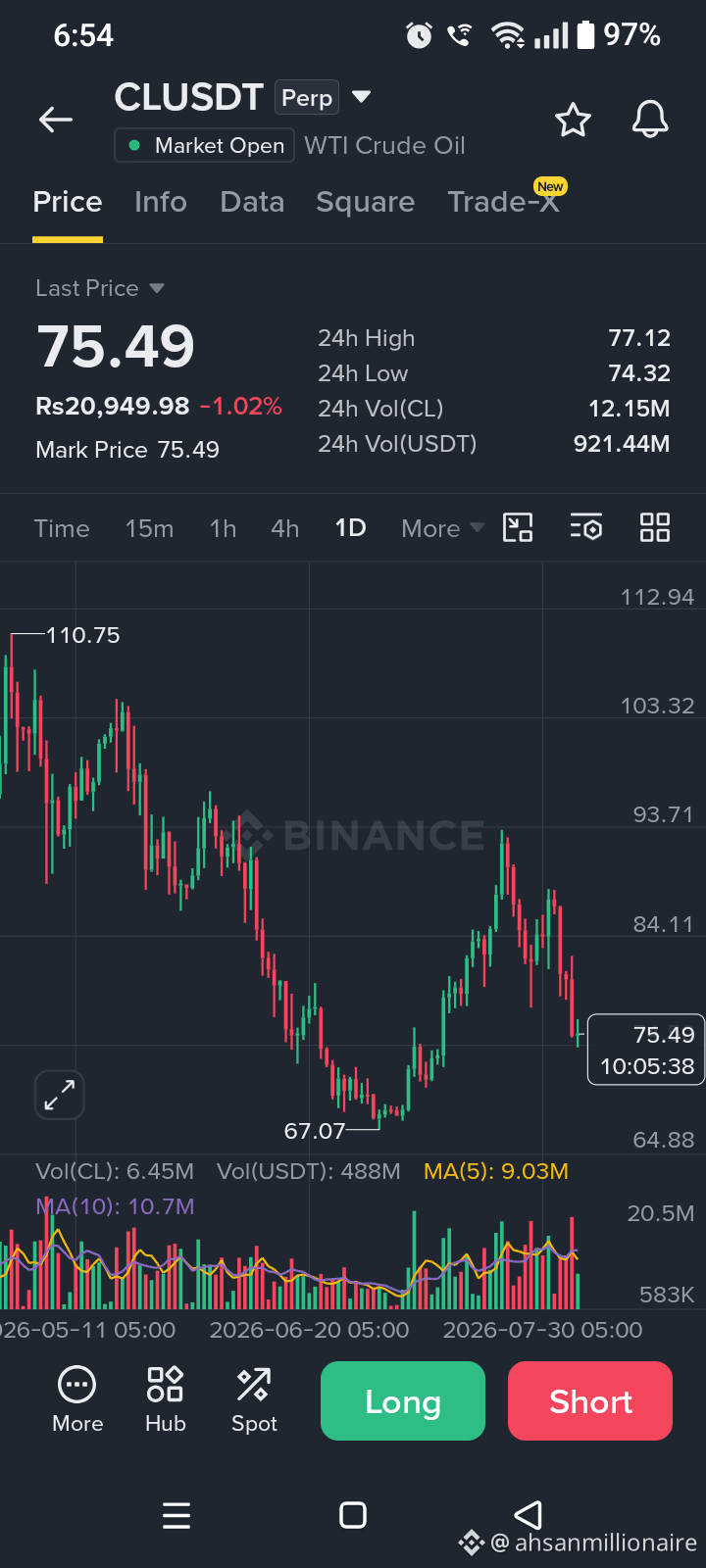Tap the Android back navigation triangle
706x1568 pixels.
pos(529,1515)
